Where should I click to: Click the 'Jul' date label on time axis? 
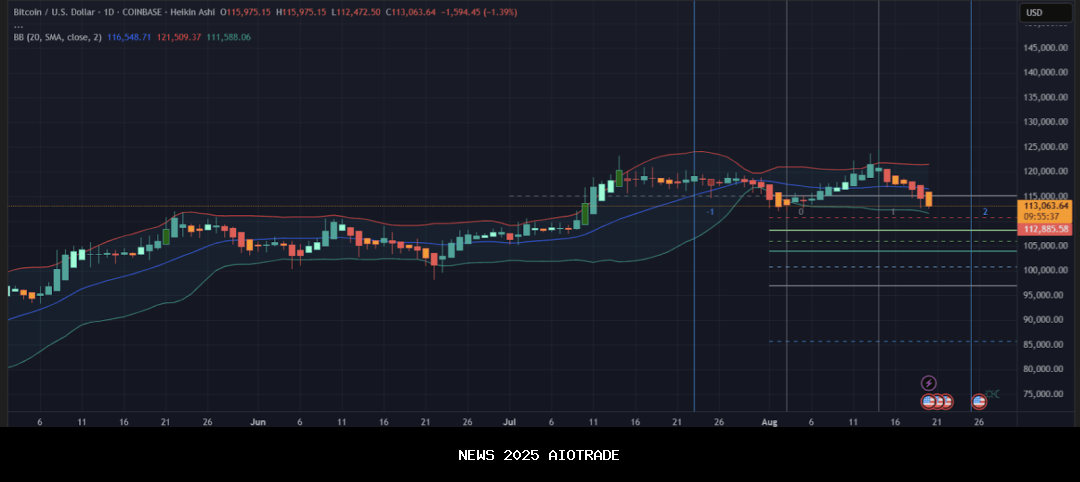tap(509, 422)
